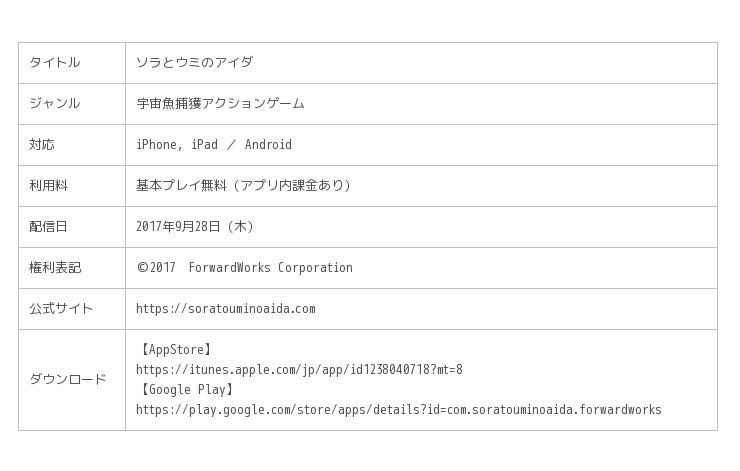Open the Google Play store URL

pos(398,410)
